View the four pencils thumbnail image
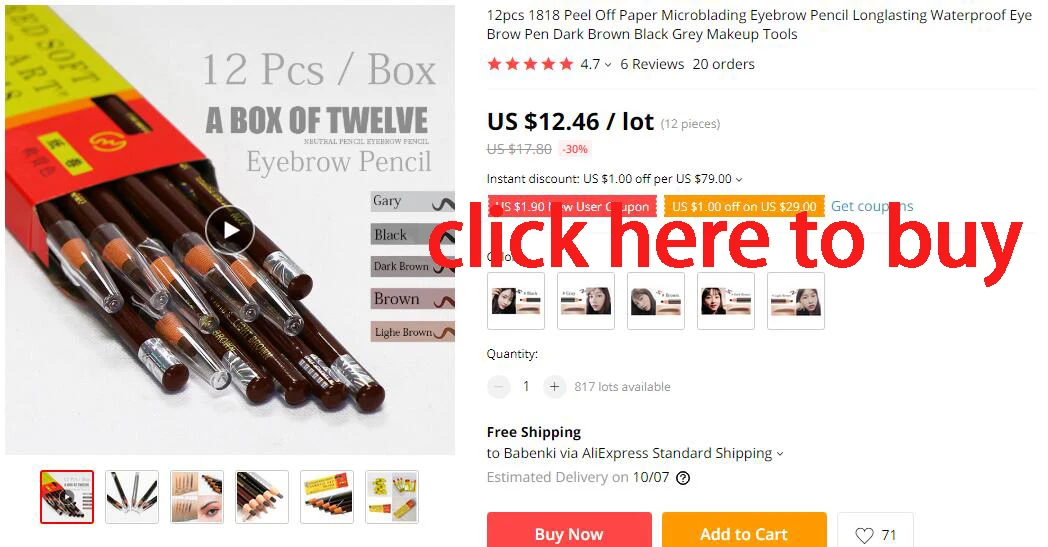Image resolution: width=1048 pixels, height=547 pixels. 132,497
